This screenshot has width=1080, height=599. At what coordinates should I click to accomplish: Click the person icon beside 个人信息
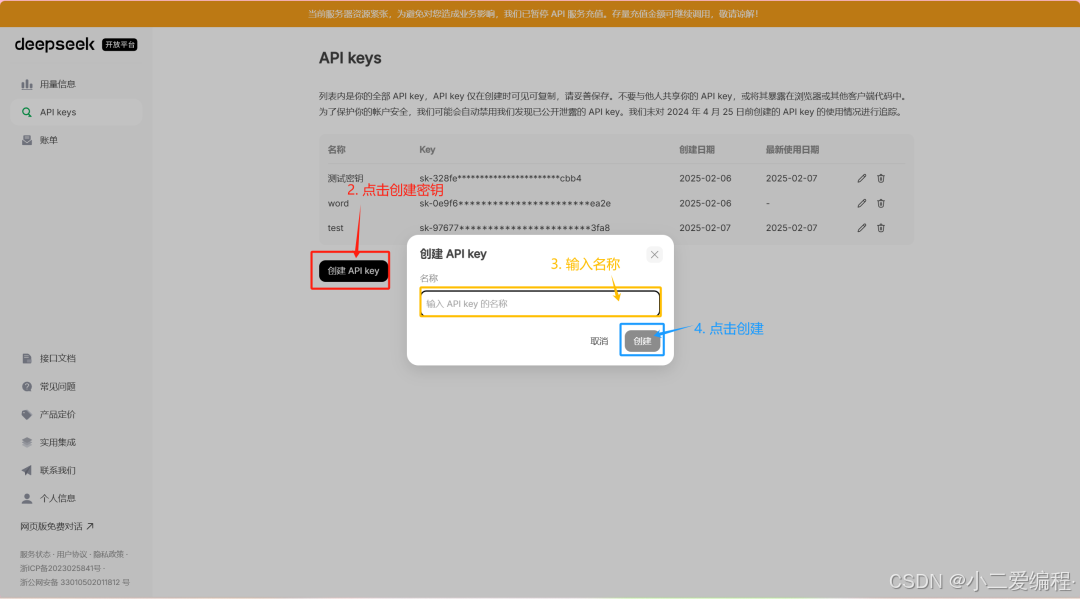(x=27, y=498)
